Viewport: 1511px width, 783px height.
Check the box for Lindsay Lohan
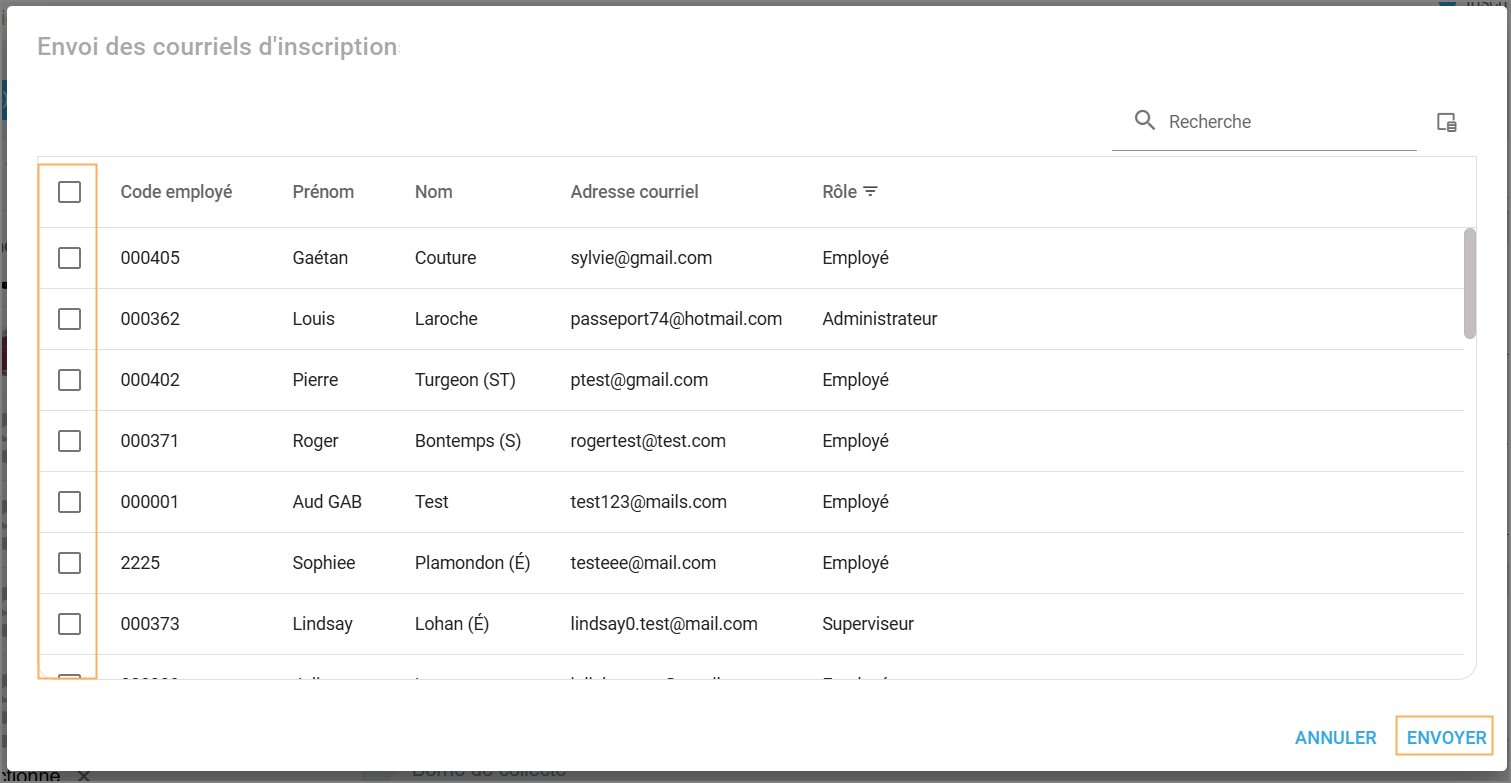(x=69, y=624)
